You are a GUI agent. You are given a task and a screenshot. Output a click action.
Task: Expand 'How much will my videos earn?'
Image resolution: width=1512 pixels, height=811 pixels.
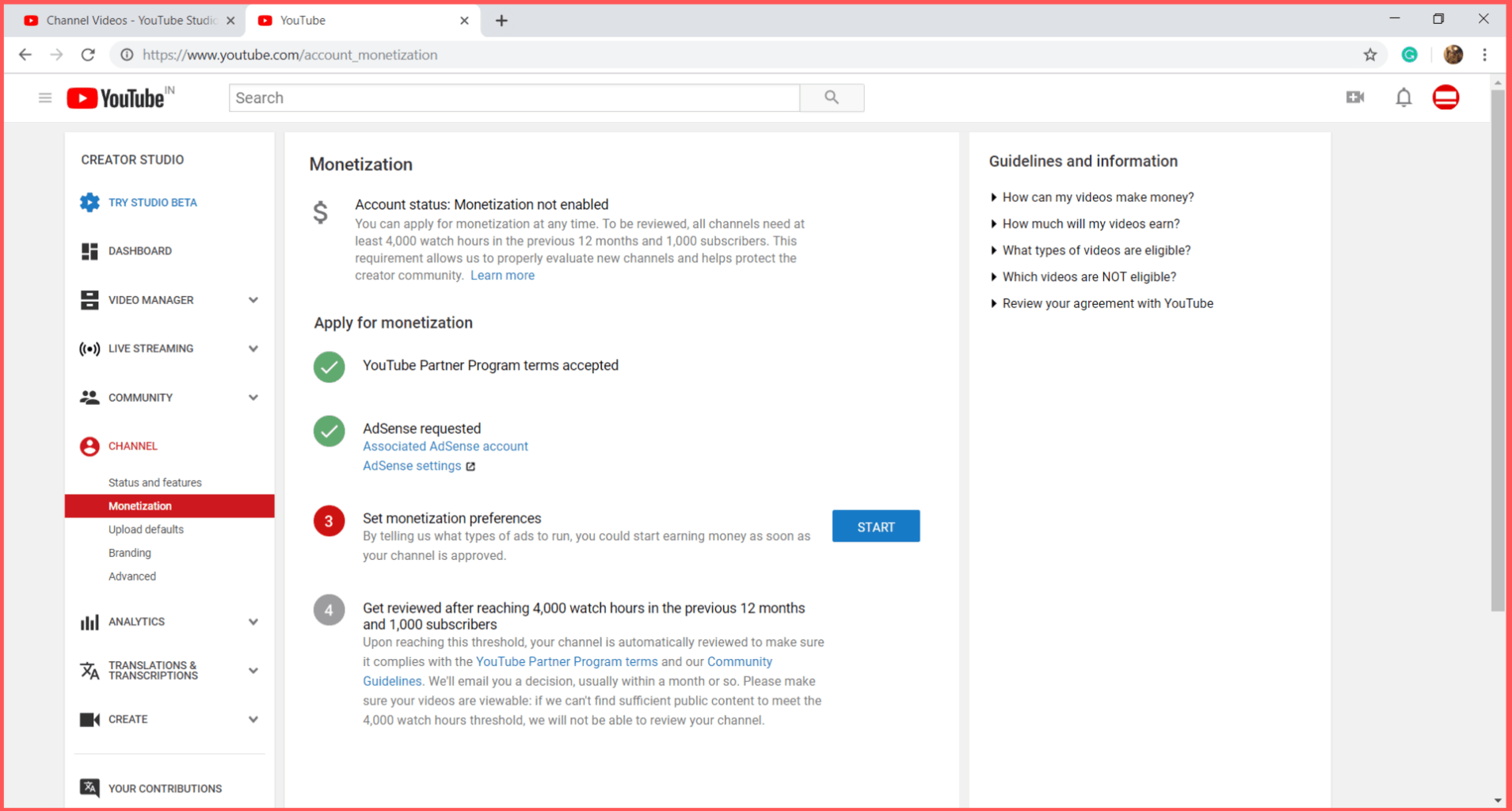(1085, 224)
